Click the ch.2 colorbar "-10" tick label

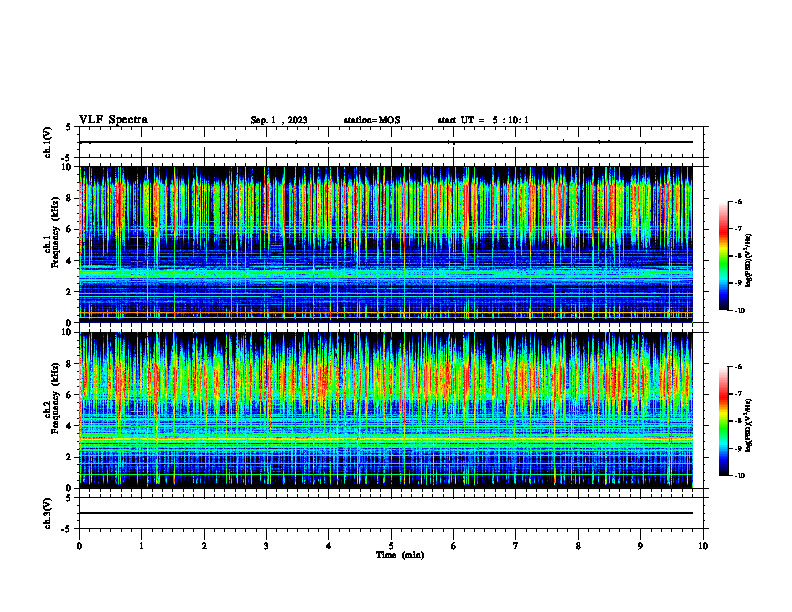[740, 476]
